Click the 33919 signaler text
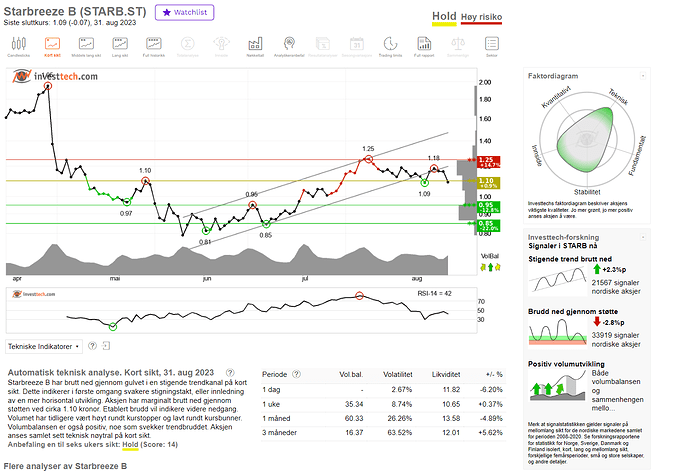The image size is (690, 471). click(615, 335)
